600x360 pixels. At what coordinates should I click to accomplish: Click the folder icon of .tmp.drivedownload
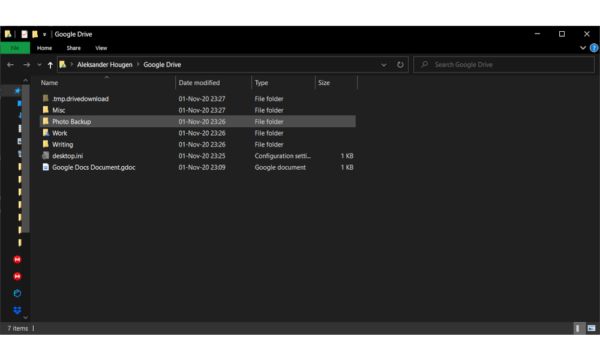46,98
